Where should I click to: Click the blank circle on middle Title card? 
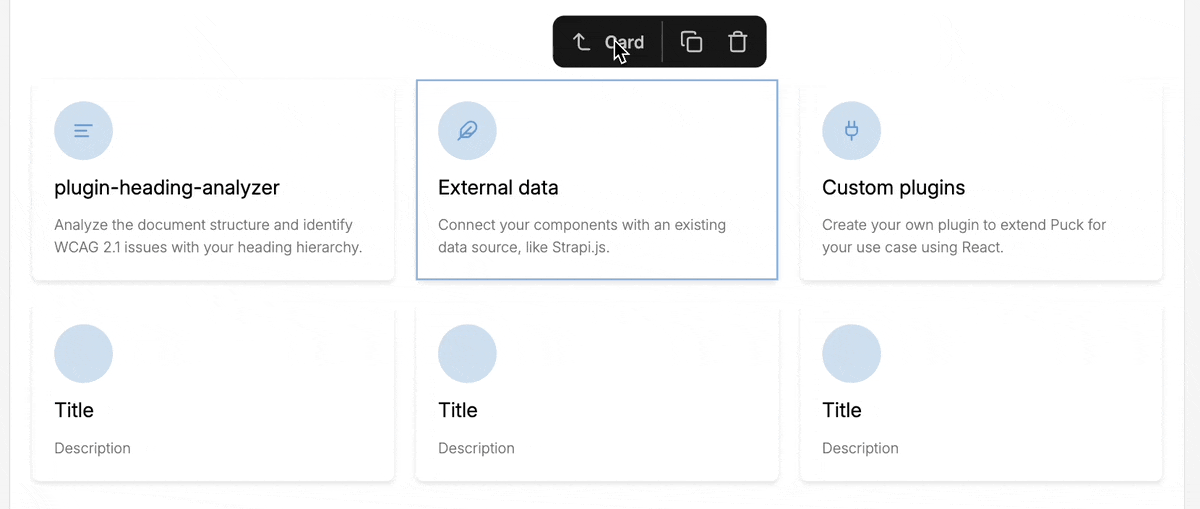click(467, 353)
